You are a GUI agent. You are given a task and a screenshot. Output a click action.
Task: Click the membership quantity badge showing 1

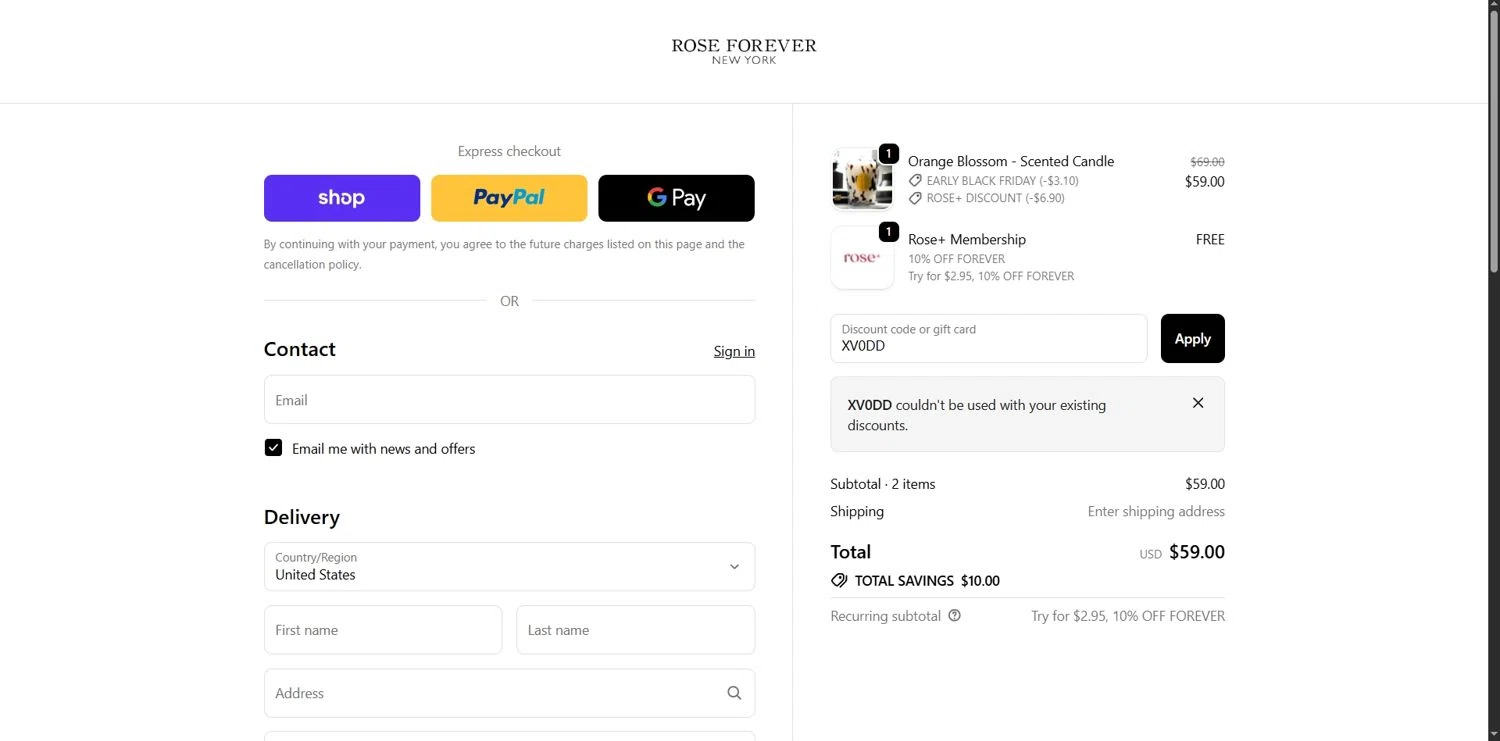tap(888, 232)
